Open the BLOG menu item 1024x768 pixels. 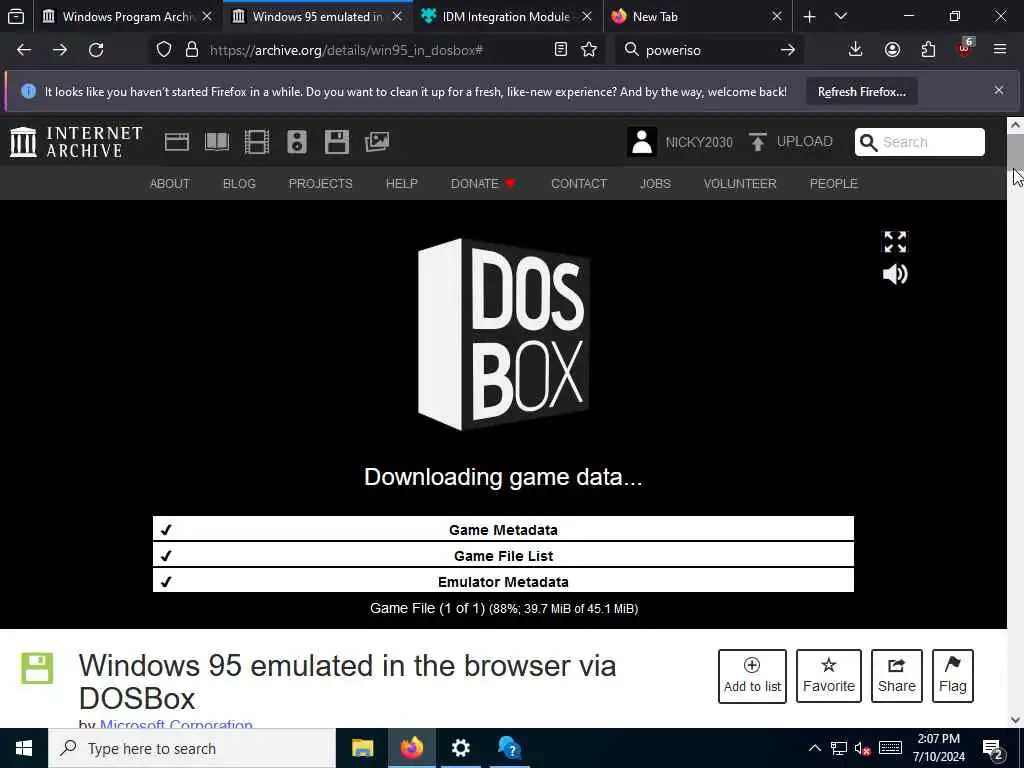[239, 184]
